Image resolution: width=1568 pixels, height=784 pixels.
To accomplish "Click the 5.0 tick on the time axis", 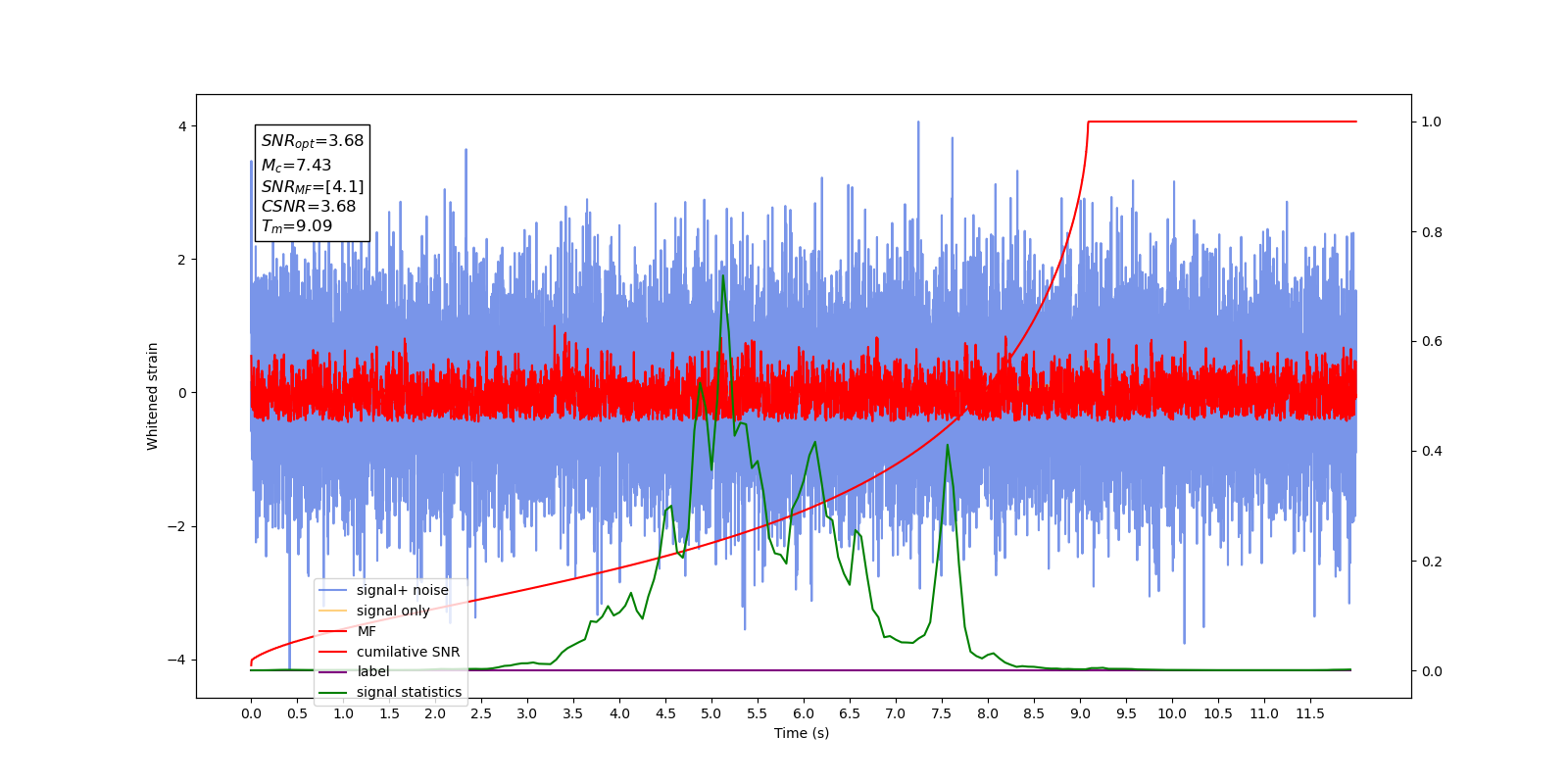I will click(711, 713).
